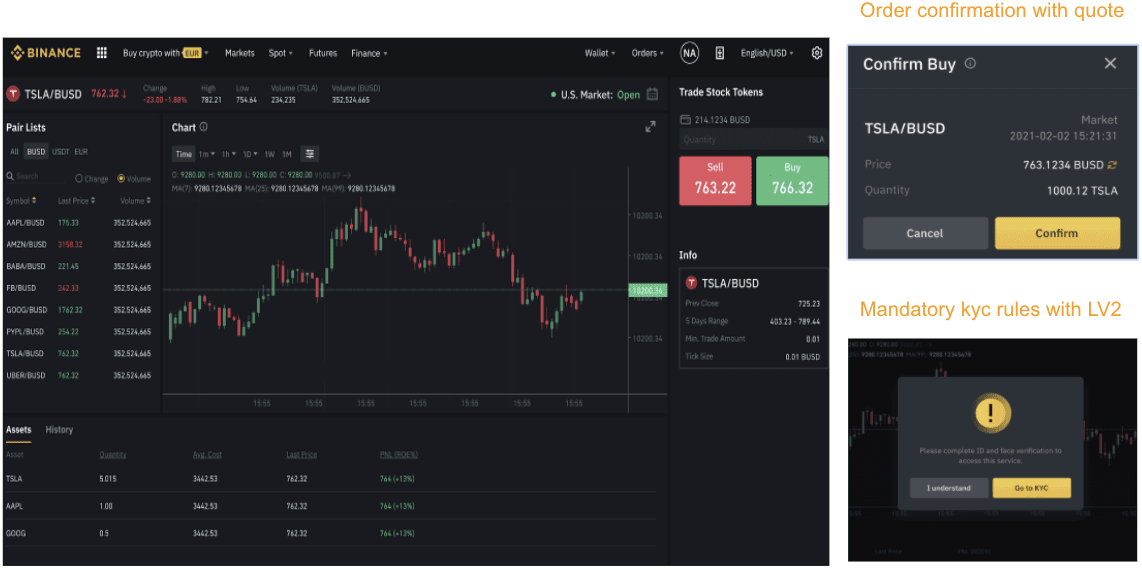
Task: Open the 1m interval dropdown
Action: pos(207,154)
